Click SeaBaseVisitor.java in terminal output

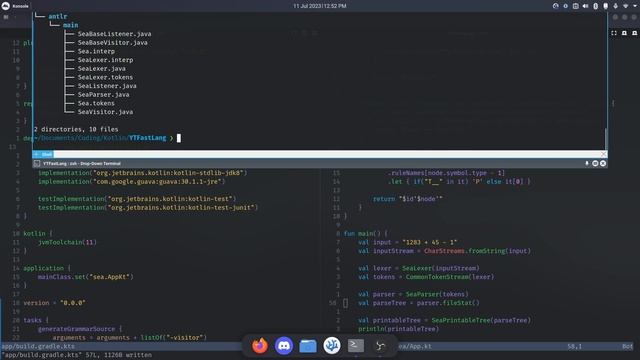click(x=113, y=42)
